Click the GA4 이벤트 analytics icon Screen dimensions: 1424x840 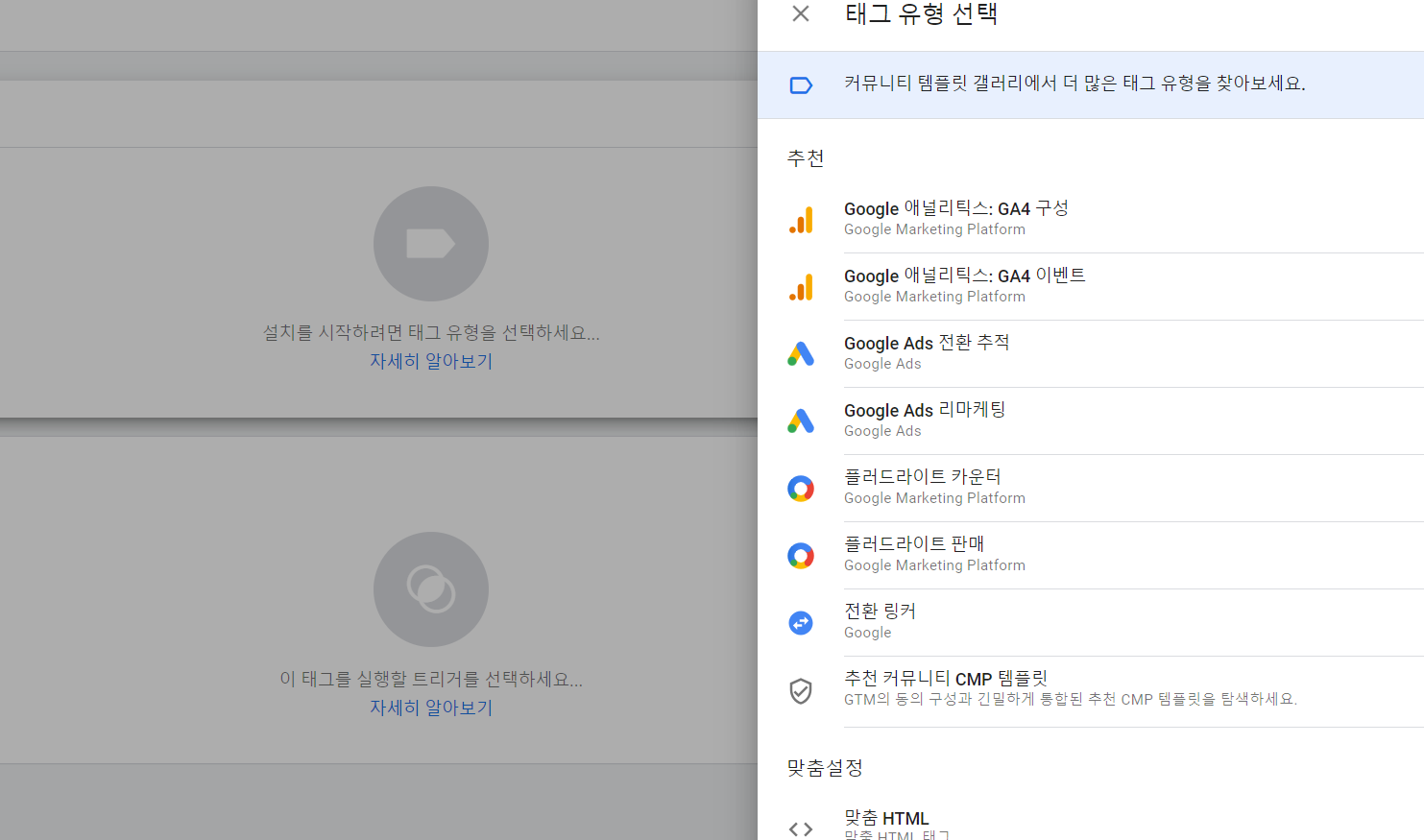click(x=801, y=287)
